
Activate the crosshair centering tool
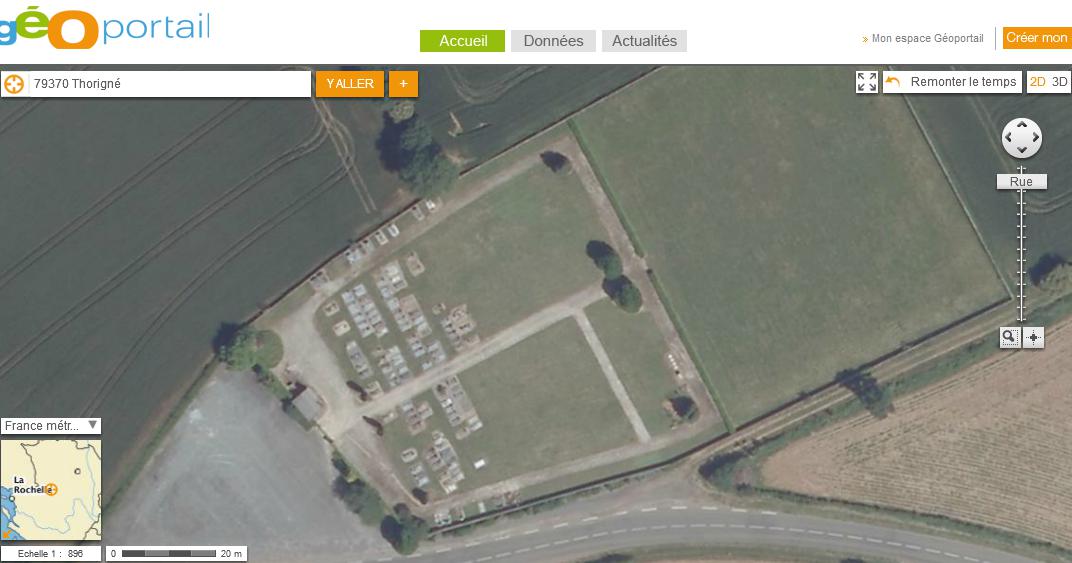pos(1033,337)
